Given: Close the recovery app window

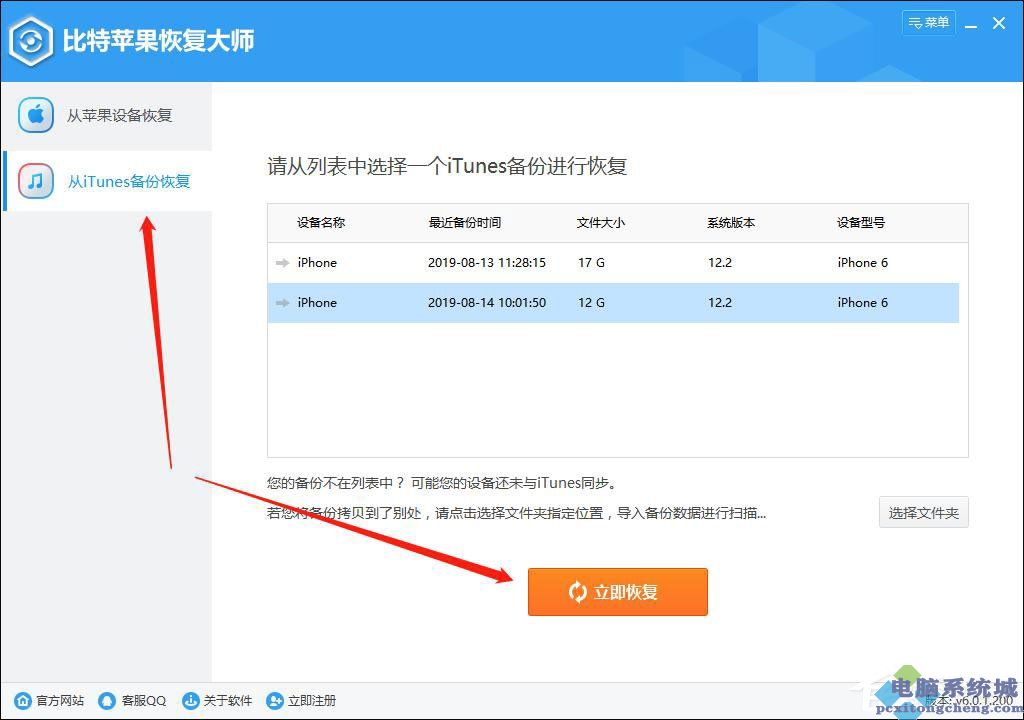Looking at the screenshot, I should 999,24.
